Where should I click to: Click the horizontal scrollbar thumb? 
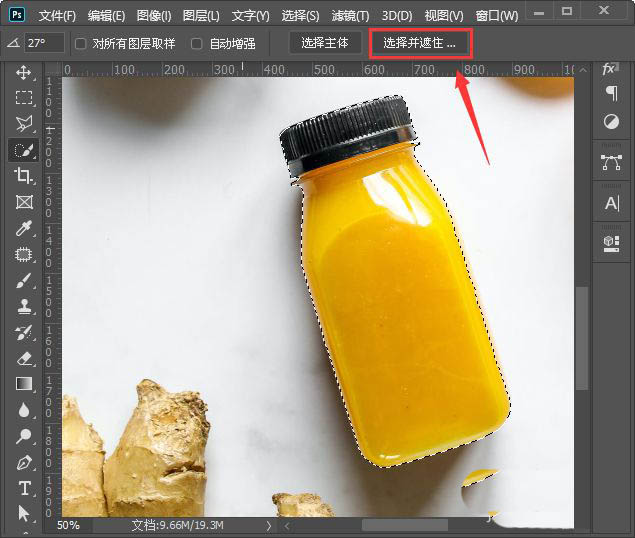pyautogui.click(x=405, y=525)
